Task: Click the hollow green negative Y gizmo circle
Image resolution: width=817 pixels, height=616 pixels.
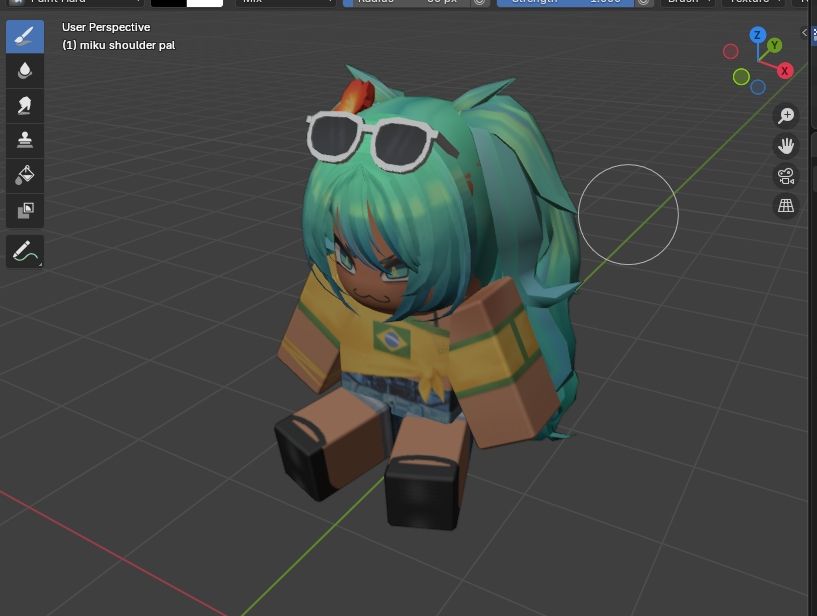Action: coord(741,77)
